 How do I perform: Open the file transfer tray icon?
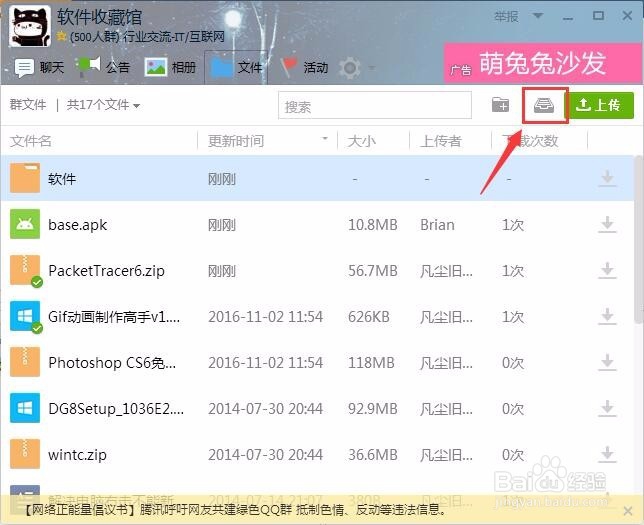[544, 105]
